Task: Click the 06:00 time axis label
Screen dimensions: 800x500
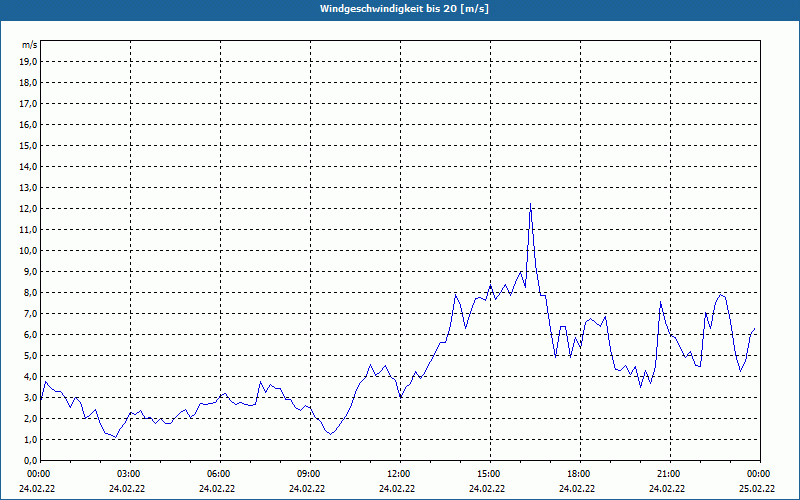Action: [x=220, y=474]
